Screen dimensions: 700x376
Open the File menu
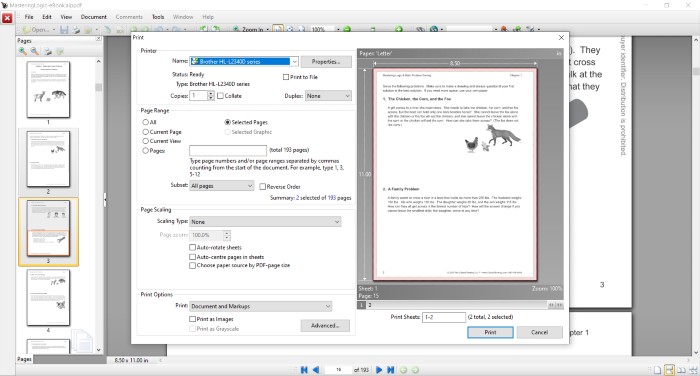29,17
